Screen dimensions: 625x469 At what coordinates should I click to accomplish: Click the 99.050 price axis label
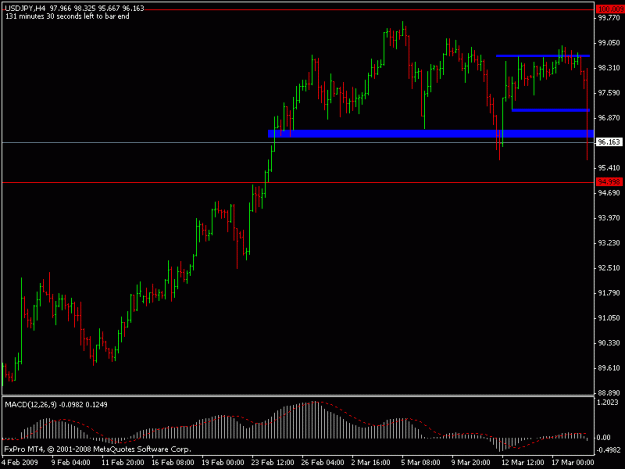[609, 43]
